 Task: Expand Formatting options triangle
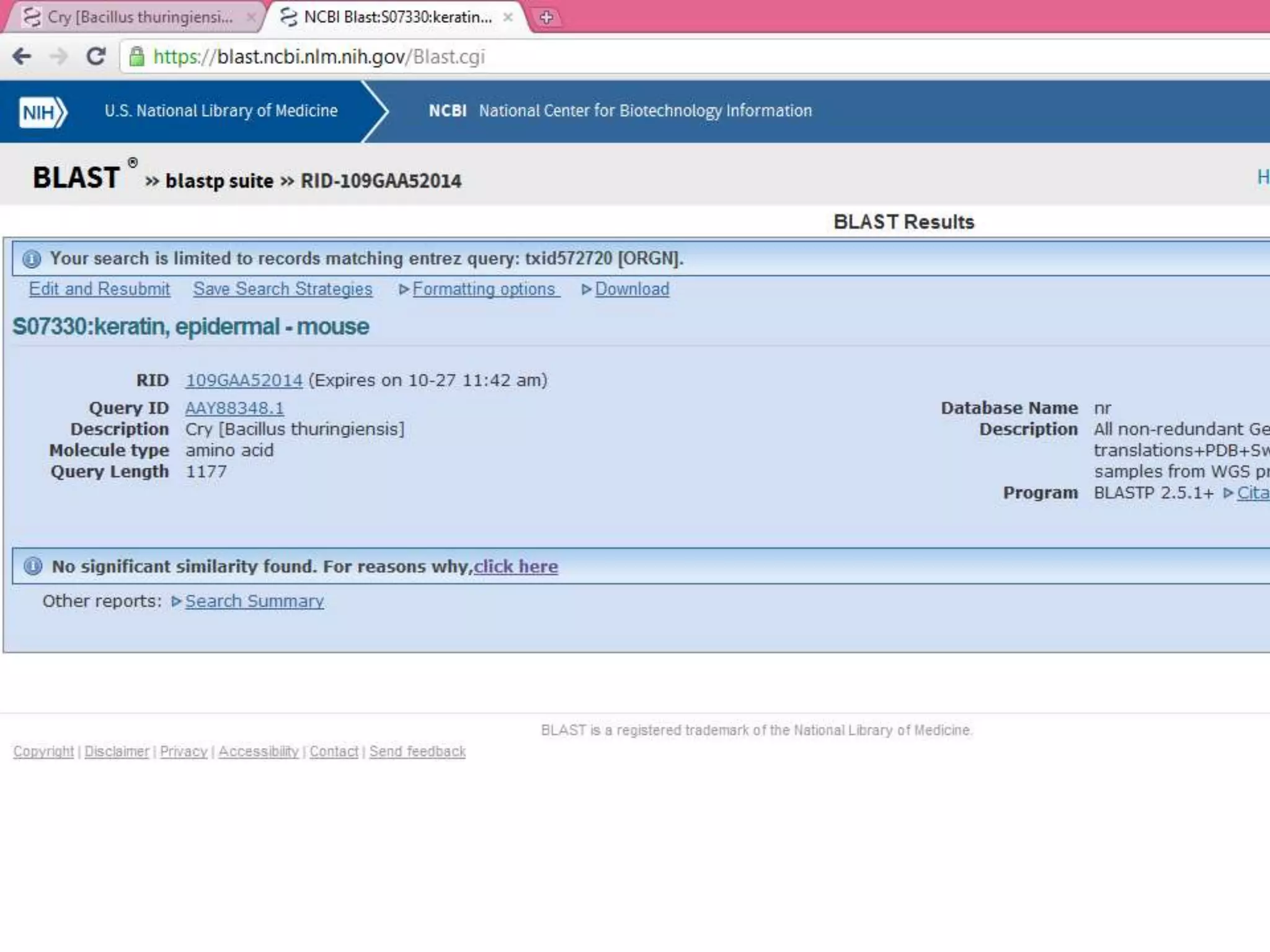coord(404,289)
